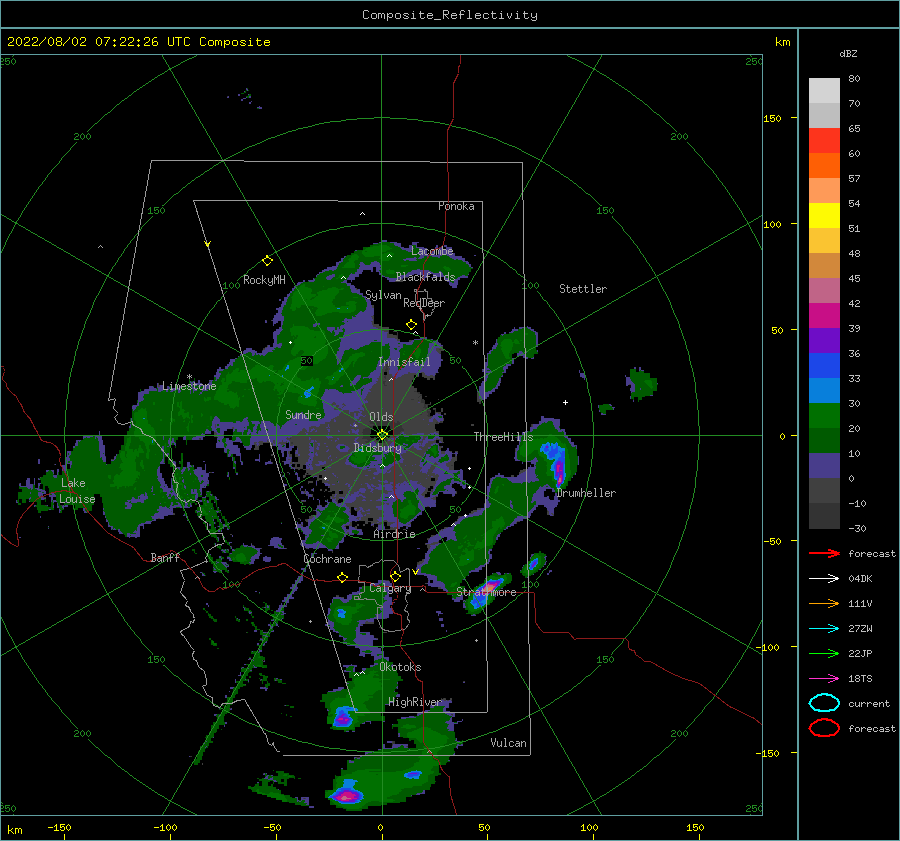900x841 pixels.
Task: Pick the pink 42–45 dBZ swatch
Action: (x=824, y=290)
